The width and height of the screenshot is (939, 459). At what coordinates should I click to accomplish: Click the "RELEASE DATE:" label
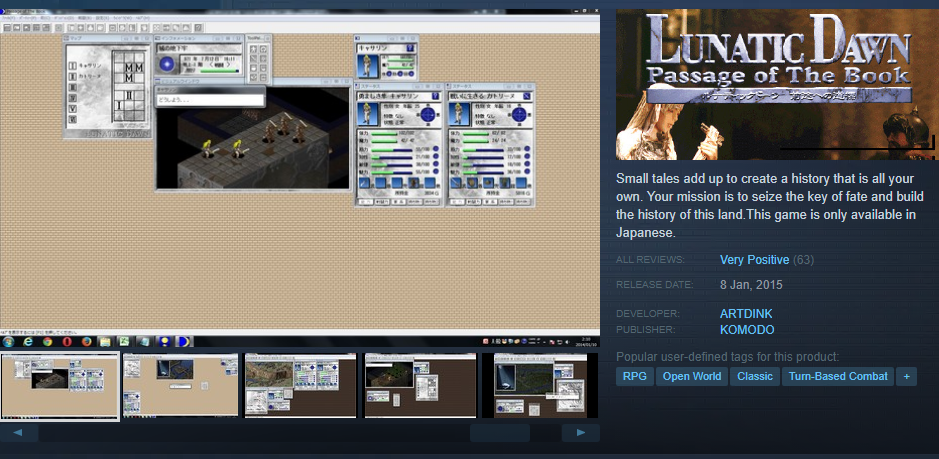(x=655, y=285)
